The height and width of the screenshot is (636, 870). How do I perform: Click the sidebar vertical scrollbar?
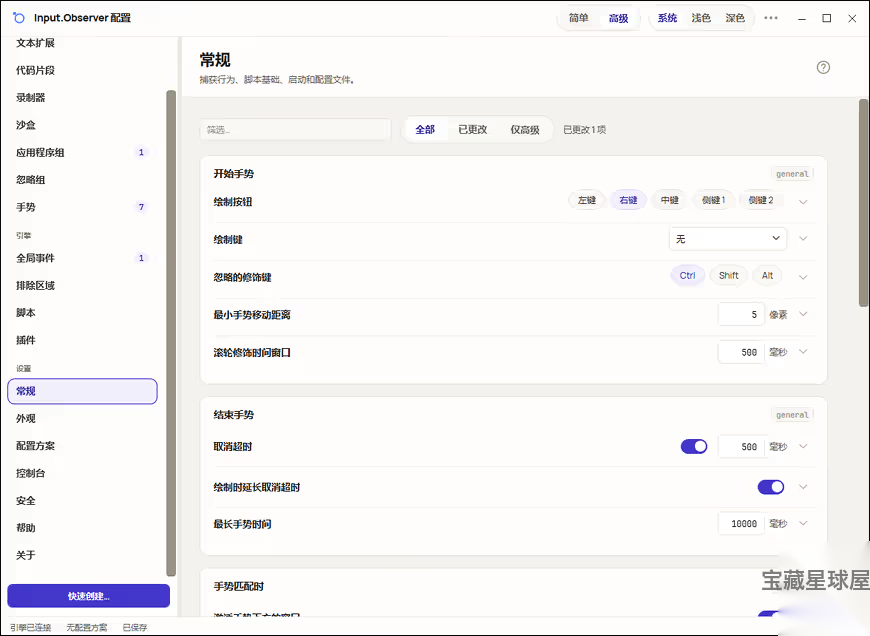(x=171, y=333)
